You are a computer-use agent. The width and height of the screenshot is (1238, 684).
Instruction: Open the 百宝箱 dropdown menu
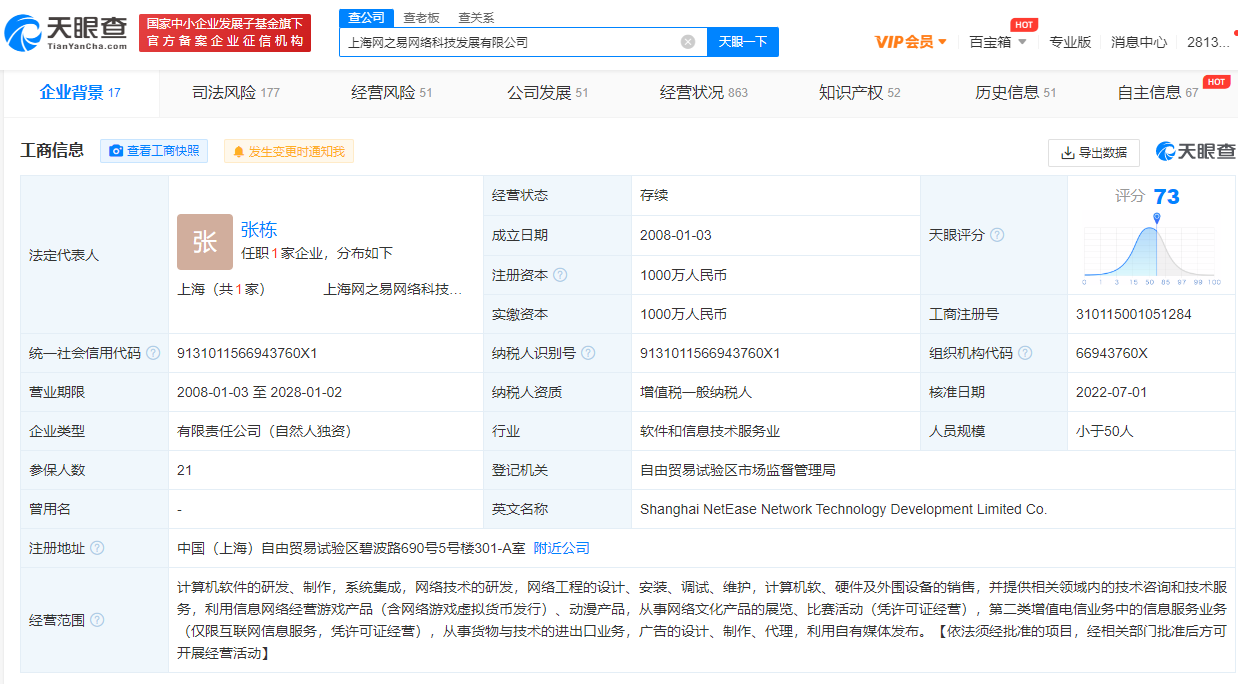[x=997, y=42]
